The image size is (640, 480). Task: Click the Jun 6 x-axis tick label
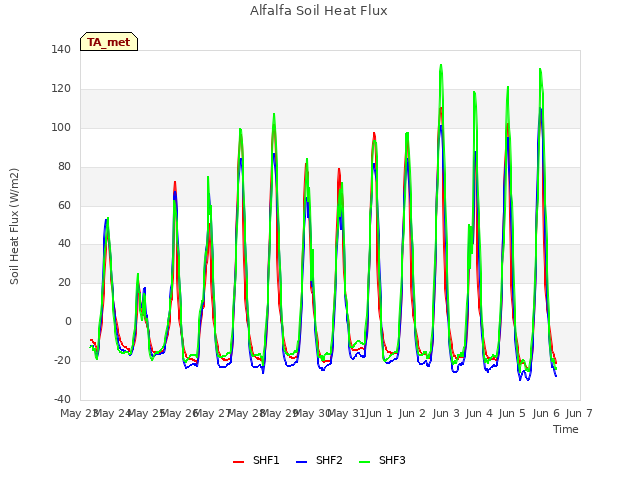tap(546, 413)
